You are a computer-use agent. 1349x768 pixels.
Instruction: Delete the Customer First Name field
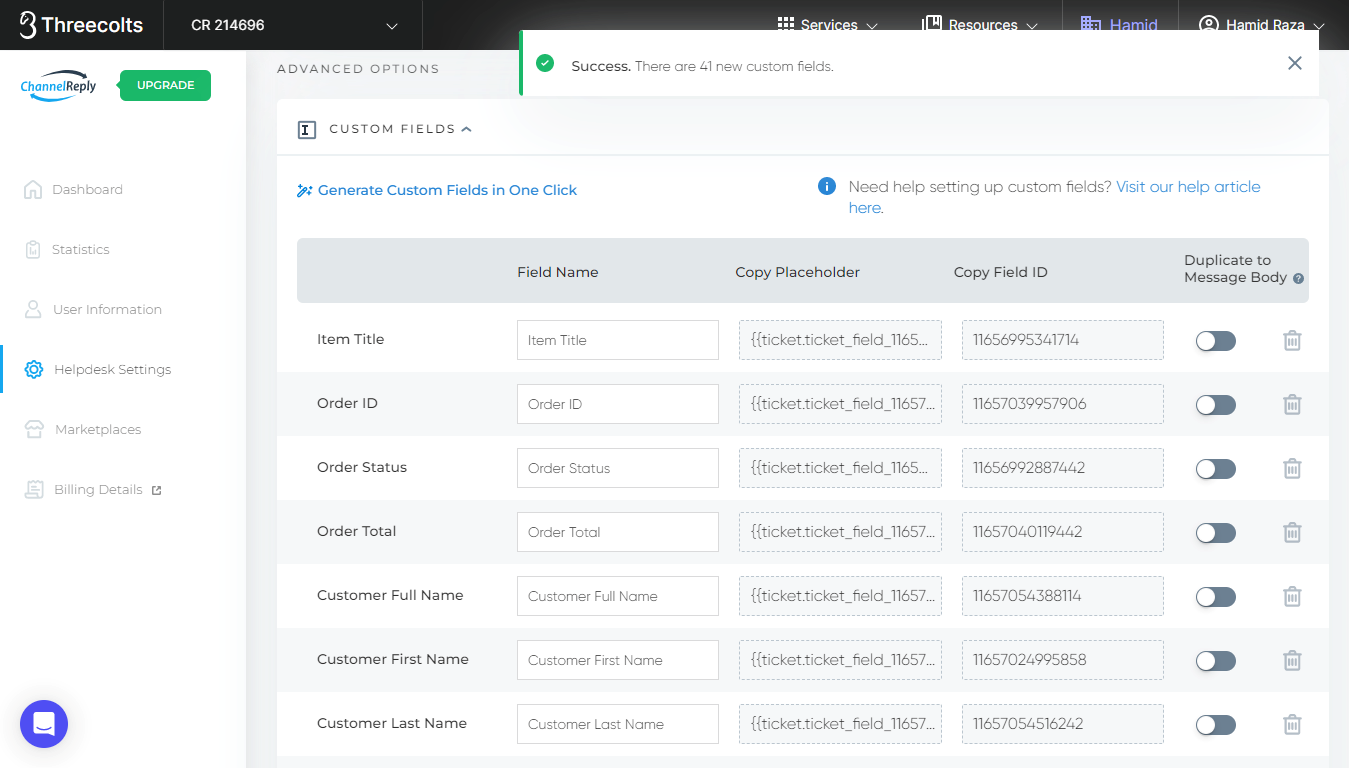(x=1292, y=660)
